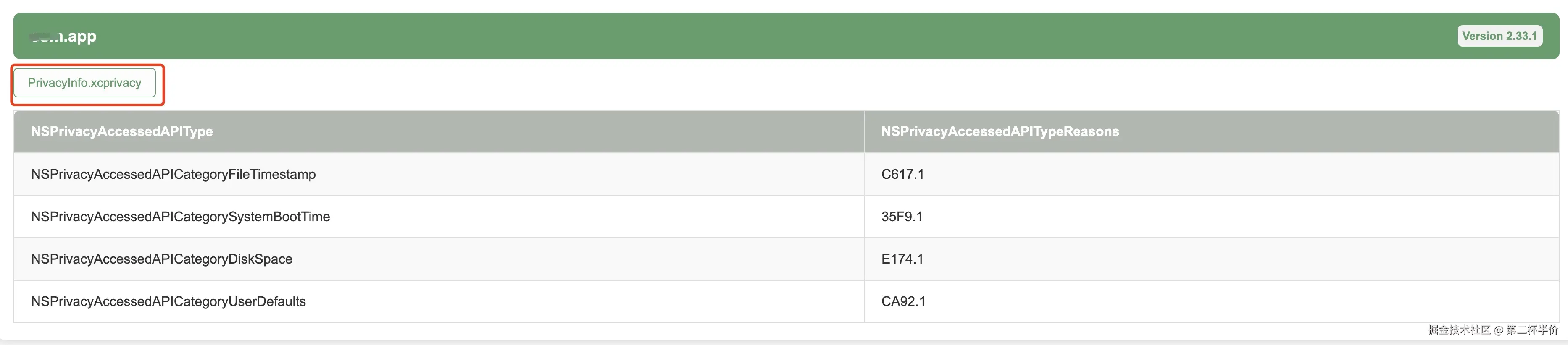Click the @ symbol in the watermark
The height and width of the screenshot is (345, 1568).
pyautogui.click(x=1498, y=330)
